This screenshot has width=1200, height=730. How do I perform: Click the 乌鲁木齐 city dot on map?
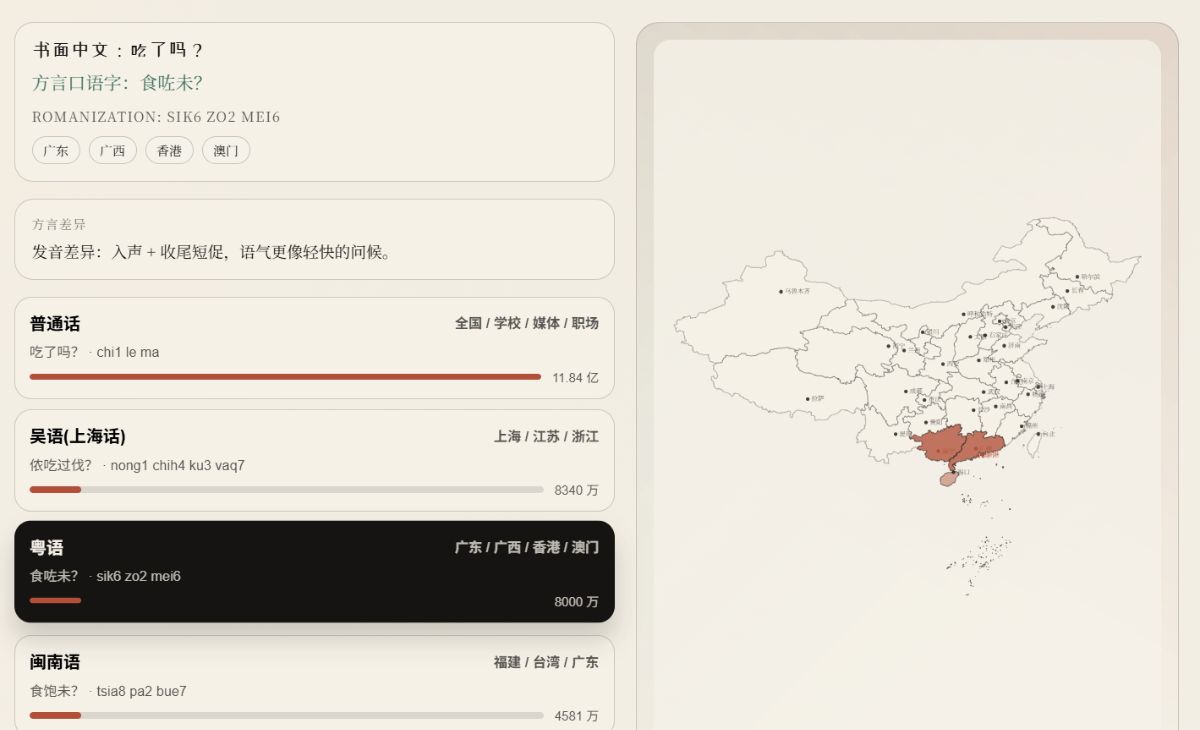[x=781, y=292]
